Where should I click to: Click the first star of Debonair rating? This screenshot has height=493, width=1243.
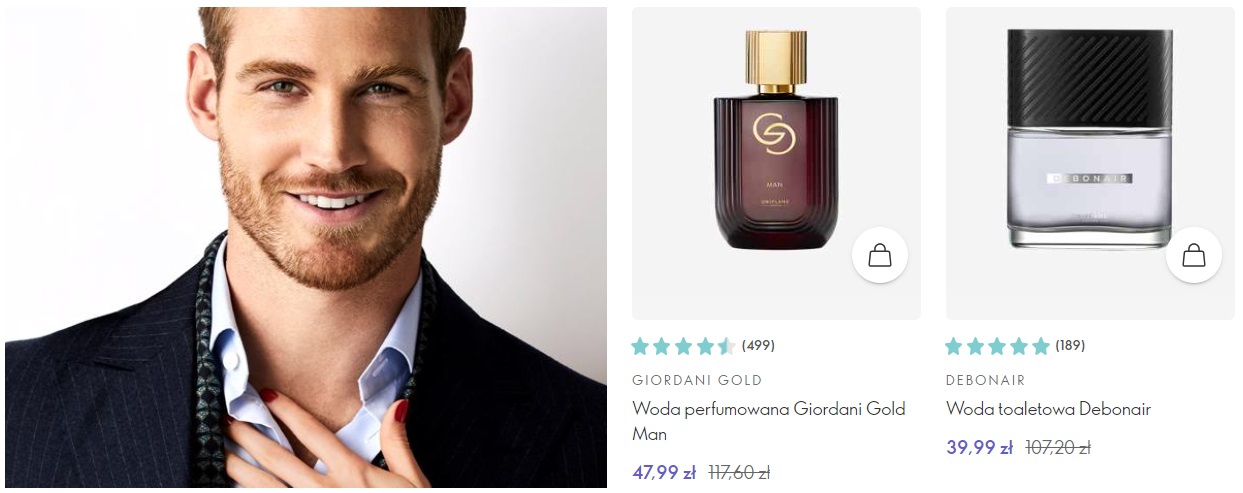point(954,346)
